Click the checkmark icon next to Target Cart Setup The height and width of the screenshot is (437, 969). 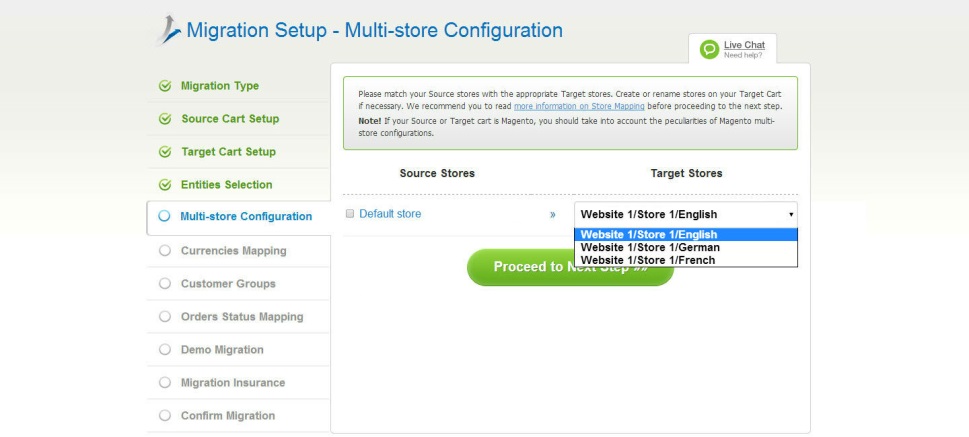(x=164, y=152)
